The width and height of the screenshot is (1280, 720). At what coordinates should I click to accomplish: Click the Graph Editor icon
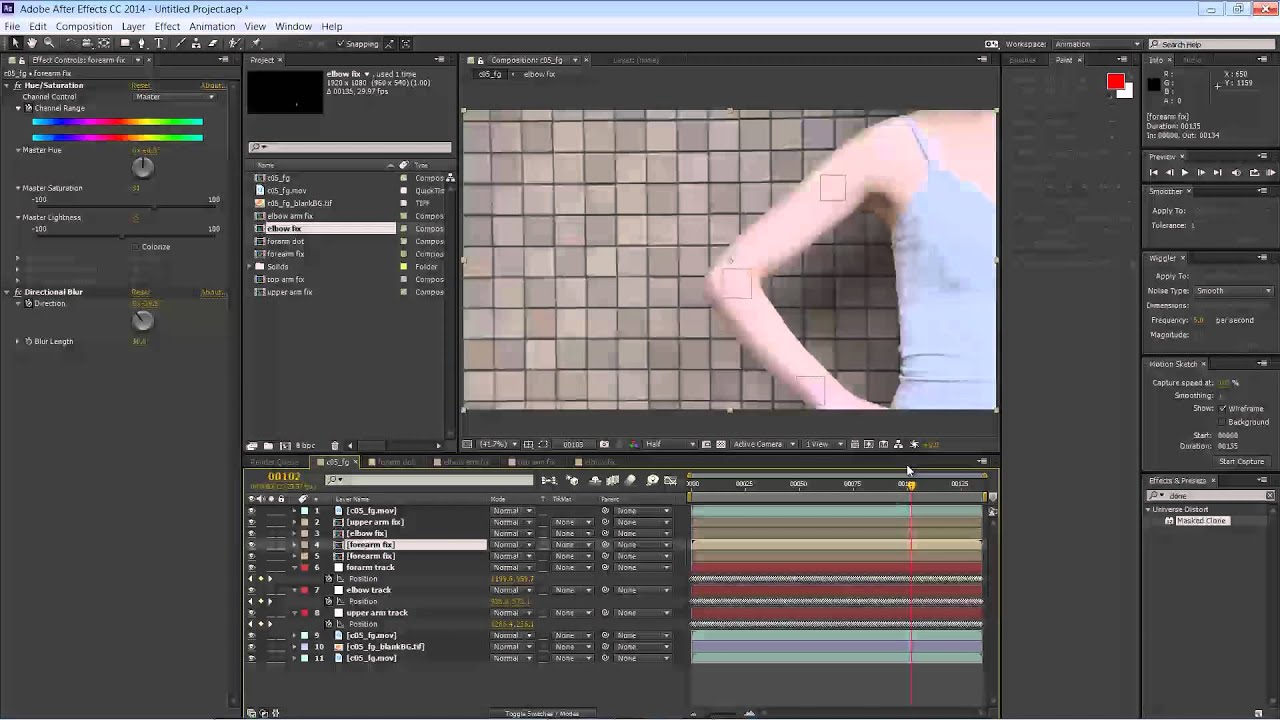[670, 481]
